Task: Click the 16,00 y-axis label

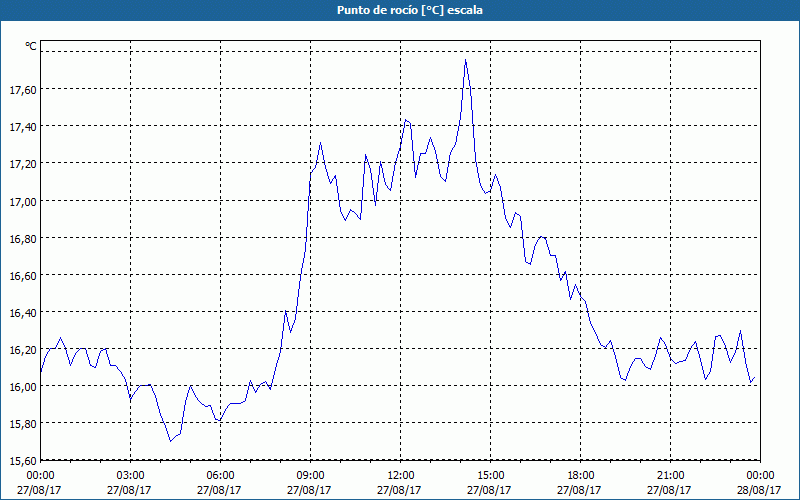Action: [x=23, y=387]
